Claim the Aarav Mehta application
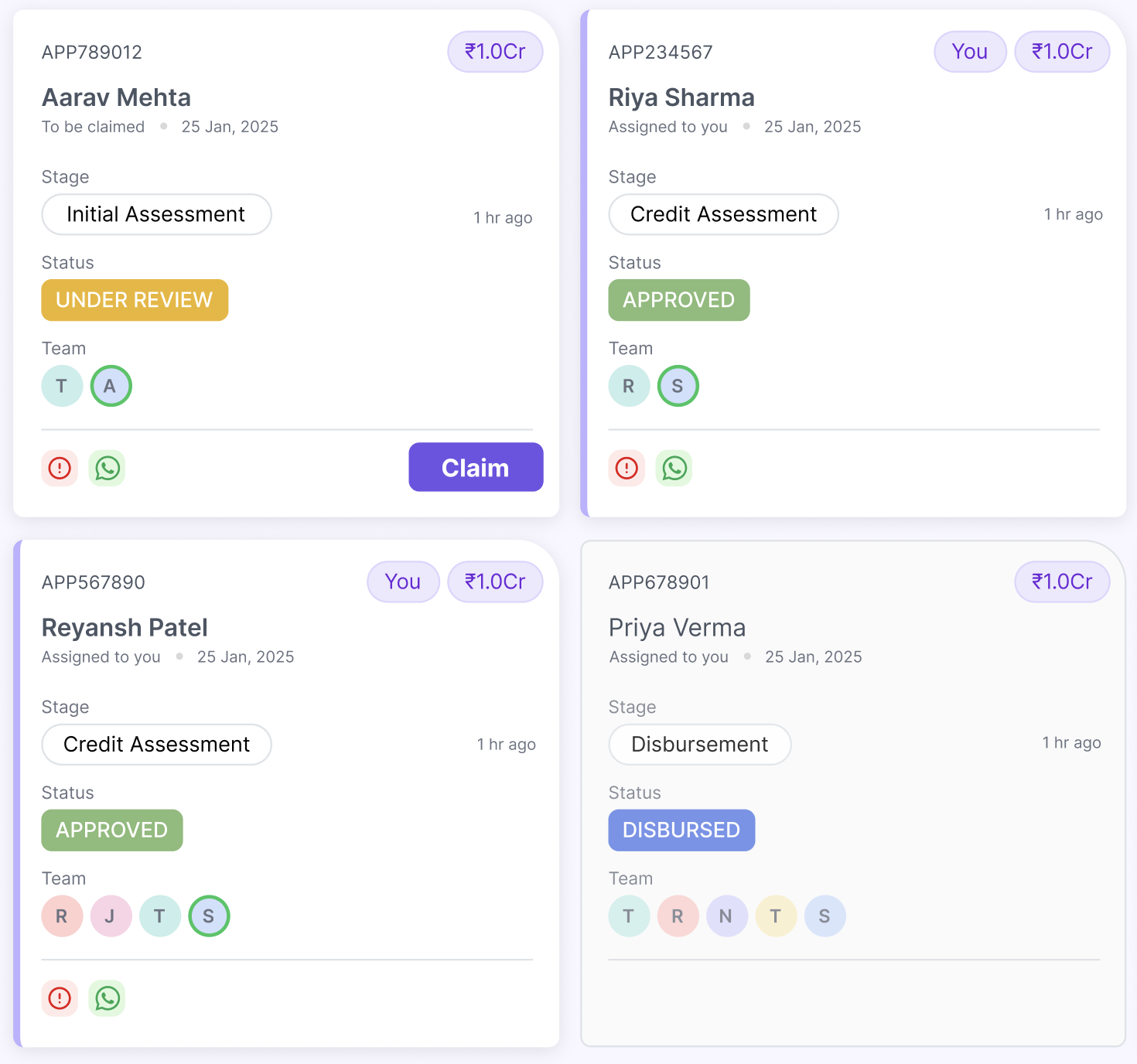 click(x=475, y=467)
